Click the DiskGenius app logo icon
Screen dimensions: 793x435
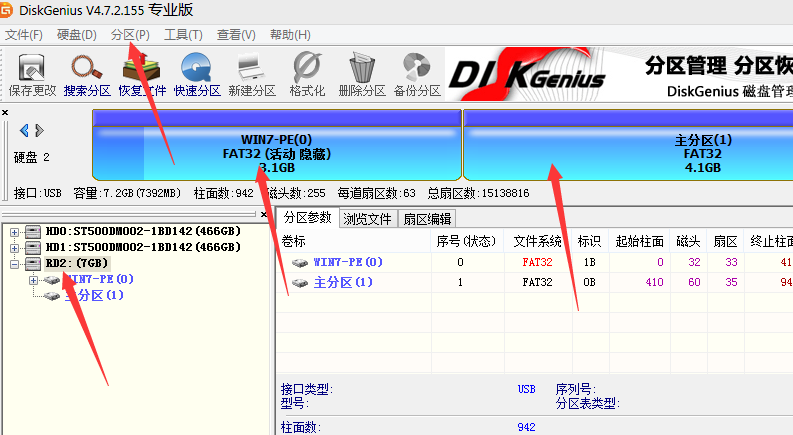coord(6,10)
